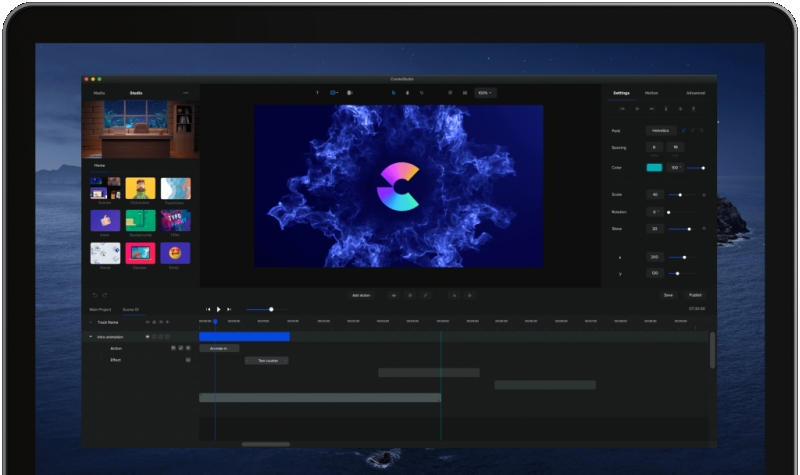Select the pointer cursor tool
This screenshot has width=800, height=475.
tap(393, 93)
